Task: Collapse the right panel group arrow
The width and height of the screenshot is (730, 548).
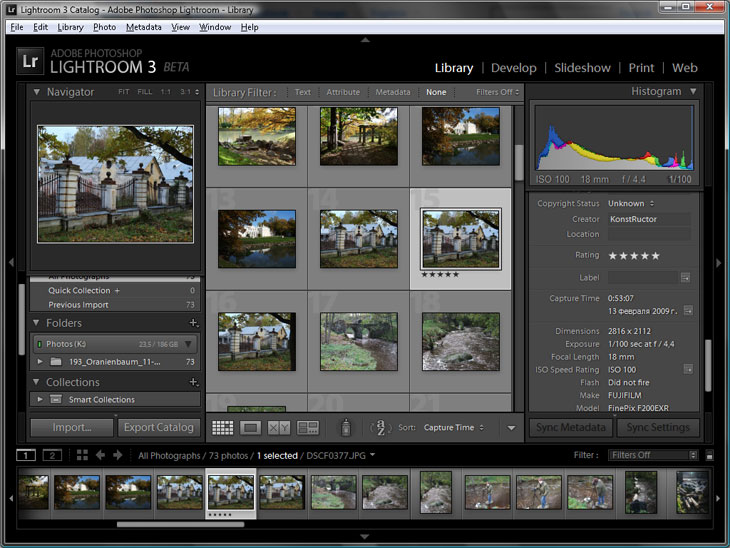Action: (718, 262)
